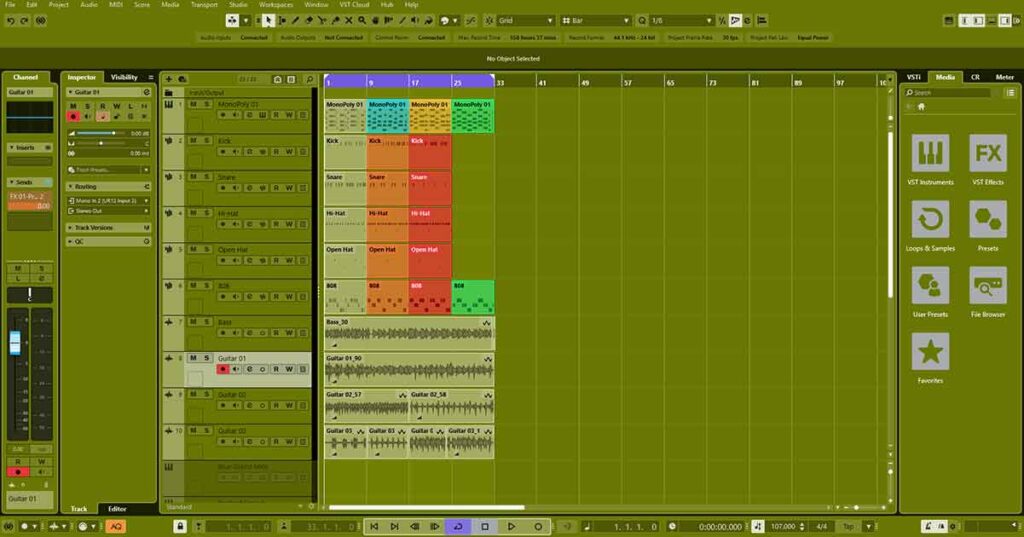The width and height of the screenshot is (1024, 537).
Task: Expand the Routing section in Inspector
Action: pos(108,187)
